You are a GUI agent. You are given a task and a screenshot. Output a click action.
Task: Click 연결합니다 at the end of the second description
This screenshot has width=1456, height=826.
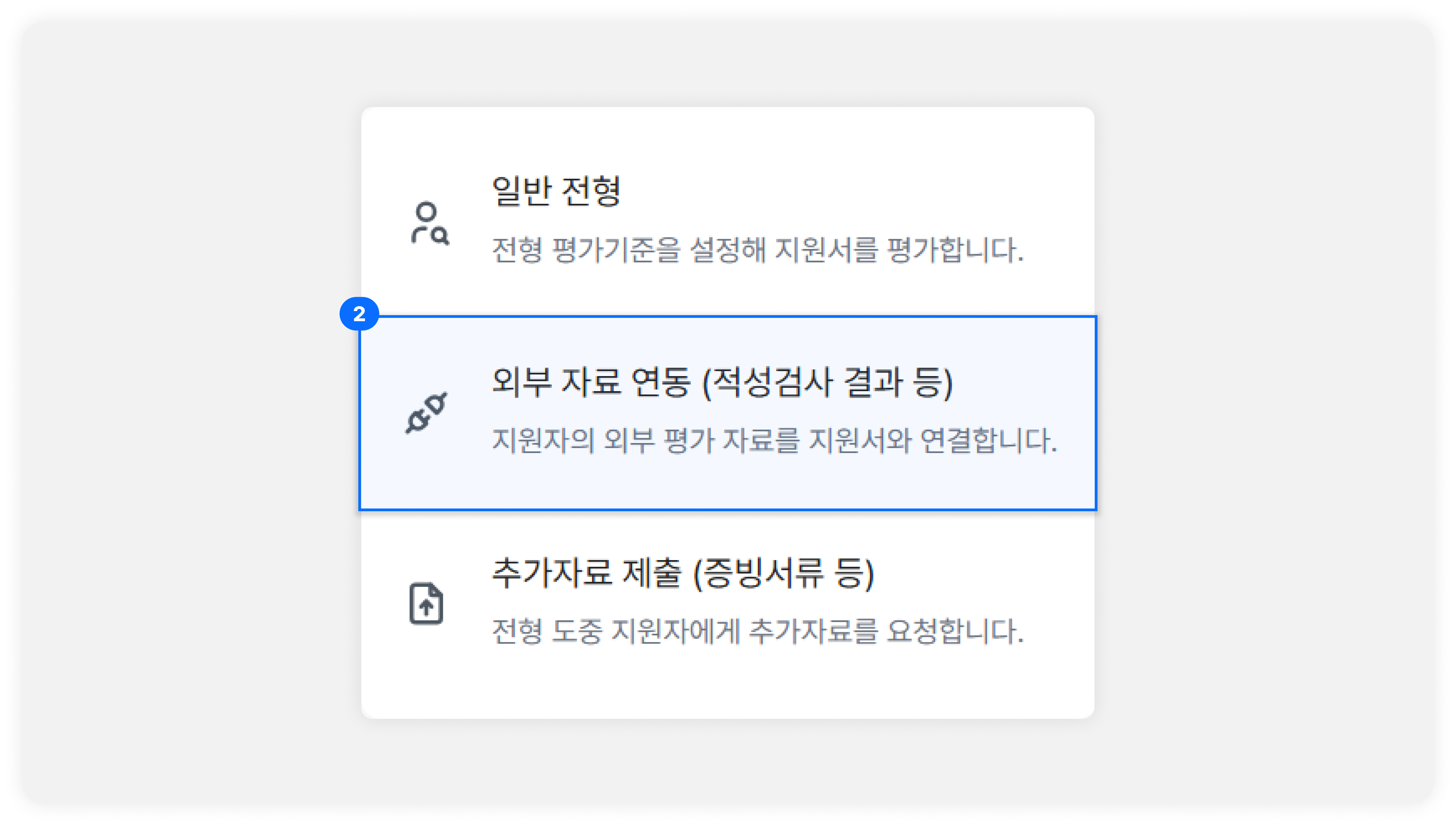[x=988, y=440]
